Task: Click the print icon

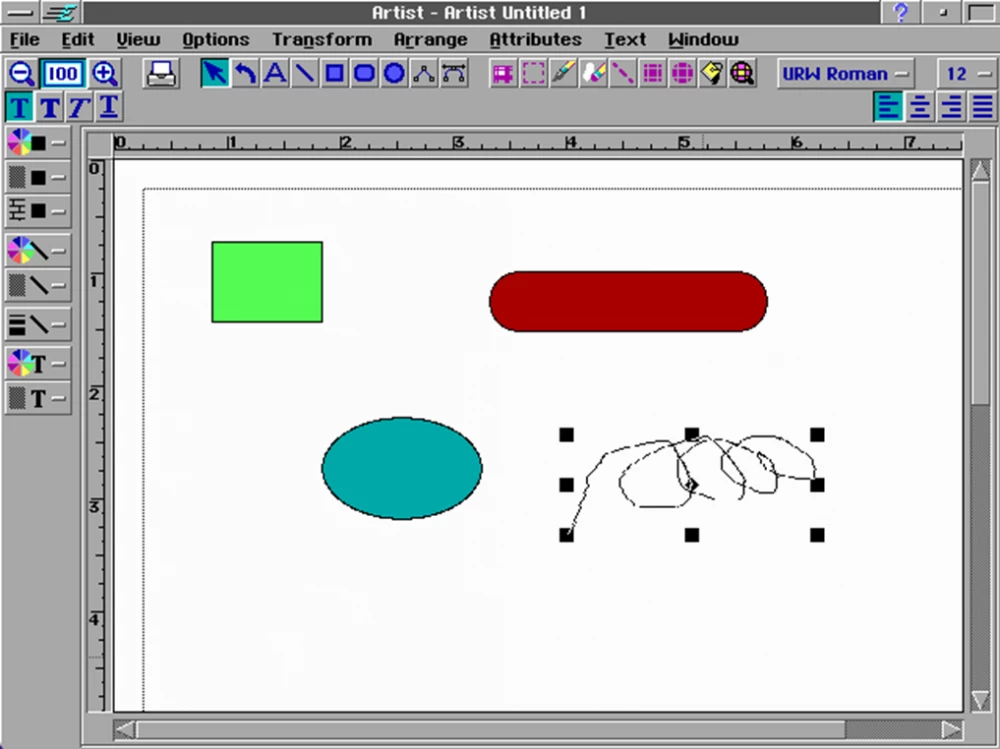Action: pos(160,72)
